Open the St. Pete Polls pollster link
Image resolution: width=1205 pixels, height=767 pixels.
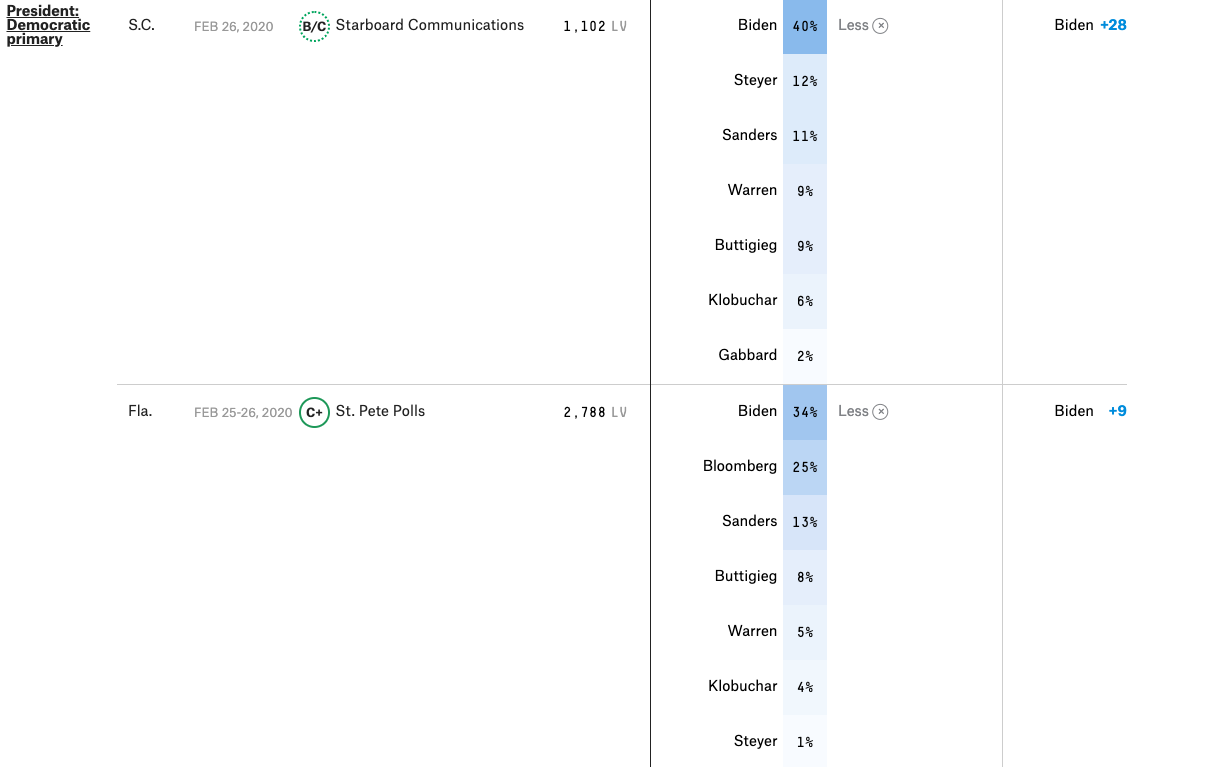[380, 411]
